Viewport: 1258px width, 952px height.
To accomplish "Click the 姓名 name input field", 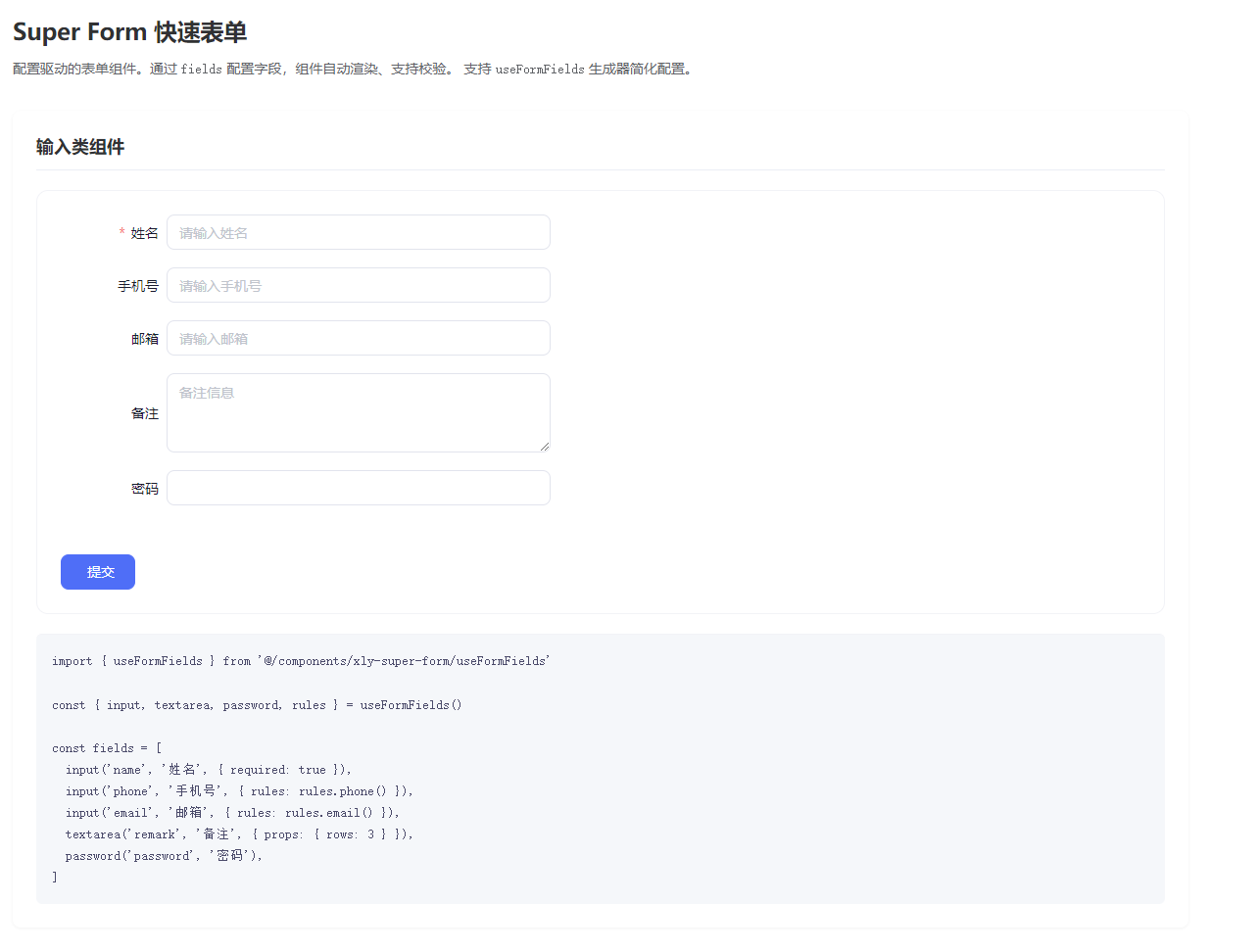I will click(359, 232).
